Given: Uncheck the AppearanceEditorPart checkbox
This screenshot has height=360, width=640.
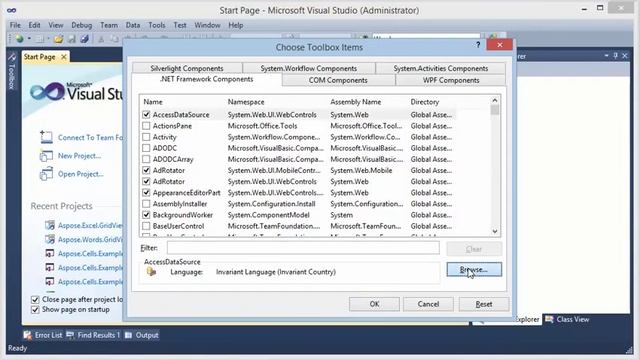Looking at the screenshot, I should [x=146, y=193].
